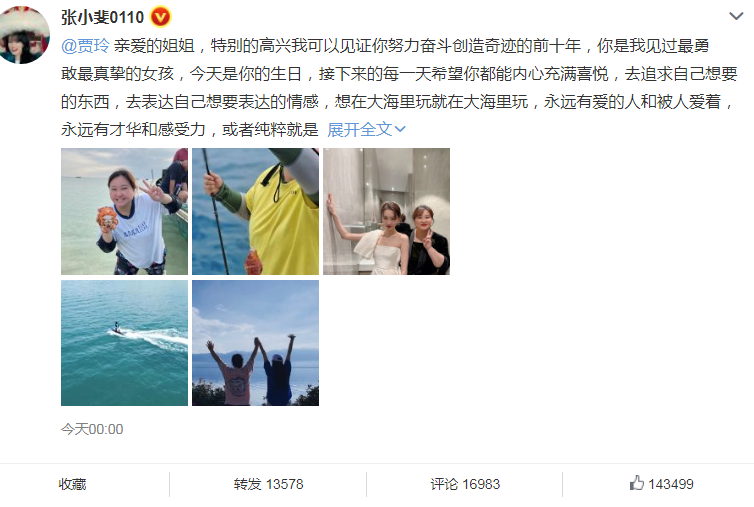This screenshot has width=754, height=507.
Task: Click the thumbs-up like icon
Action: coord(637,482)
